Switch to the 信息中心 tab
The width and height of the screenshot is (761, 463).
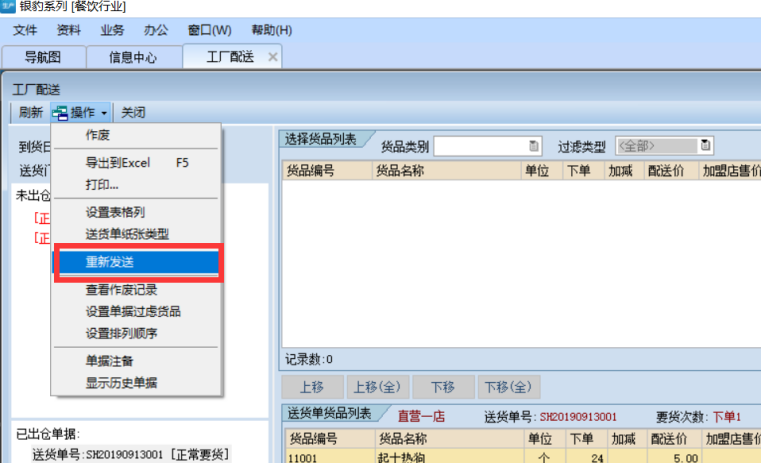pyautogui.click(x=132, y=57)
